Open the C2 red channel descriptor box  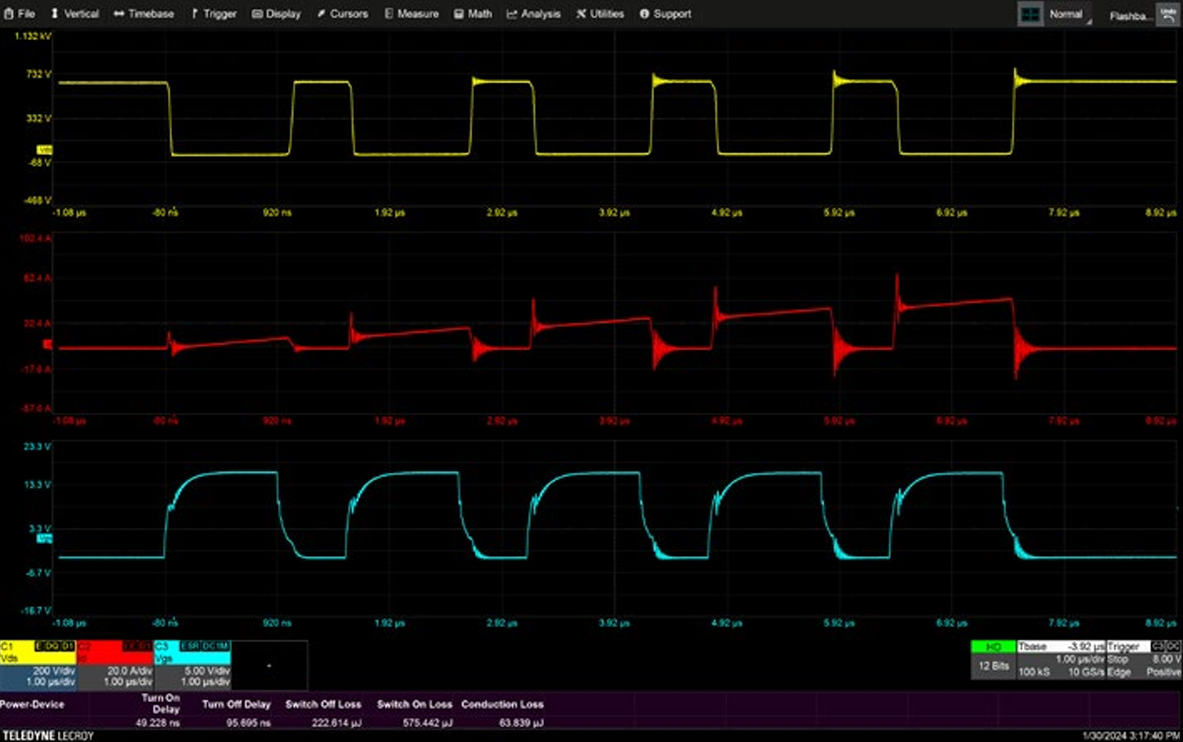coord(115,664)
